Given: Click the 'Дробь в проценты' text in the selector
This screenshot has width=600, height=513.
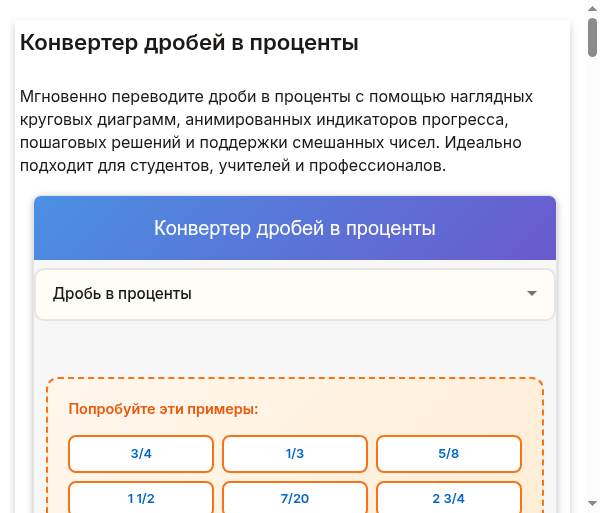Looking at the screenshot, I should pyautogui.click(x=122, y=294).
